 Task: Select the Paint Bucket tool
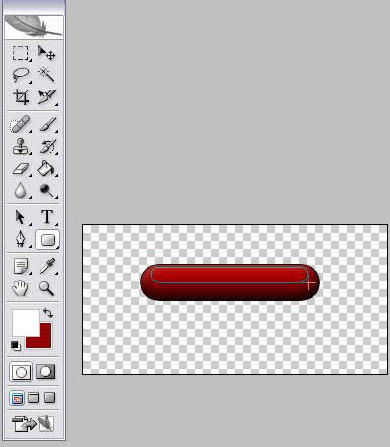[x=47, y=168]
